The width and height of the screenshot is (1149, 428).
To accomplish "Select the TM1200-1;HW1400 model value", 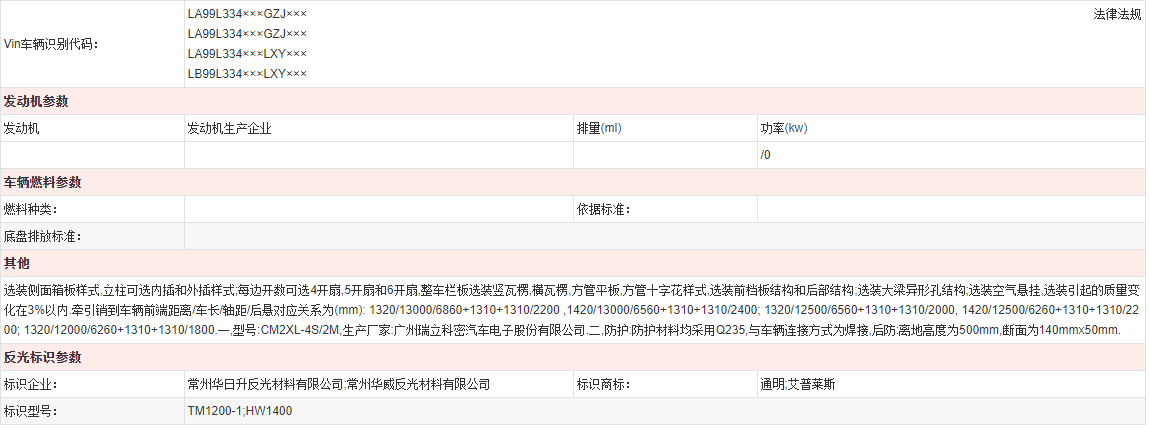I will tap(240, 411).
